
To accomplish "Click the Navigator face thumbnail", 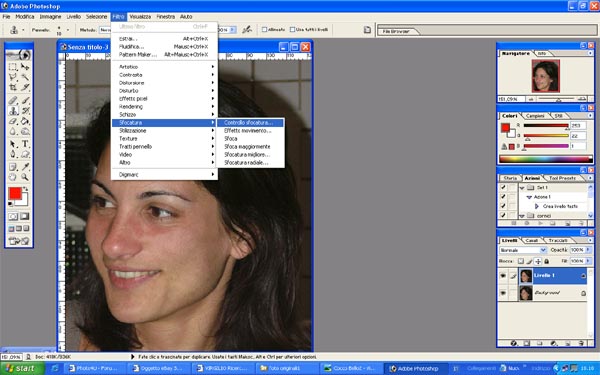I will 546,76.
